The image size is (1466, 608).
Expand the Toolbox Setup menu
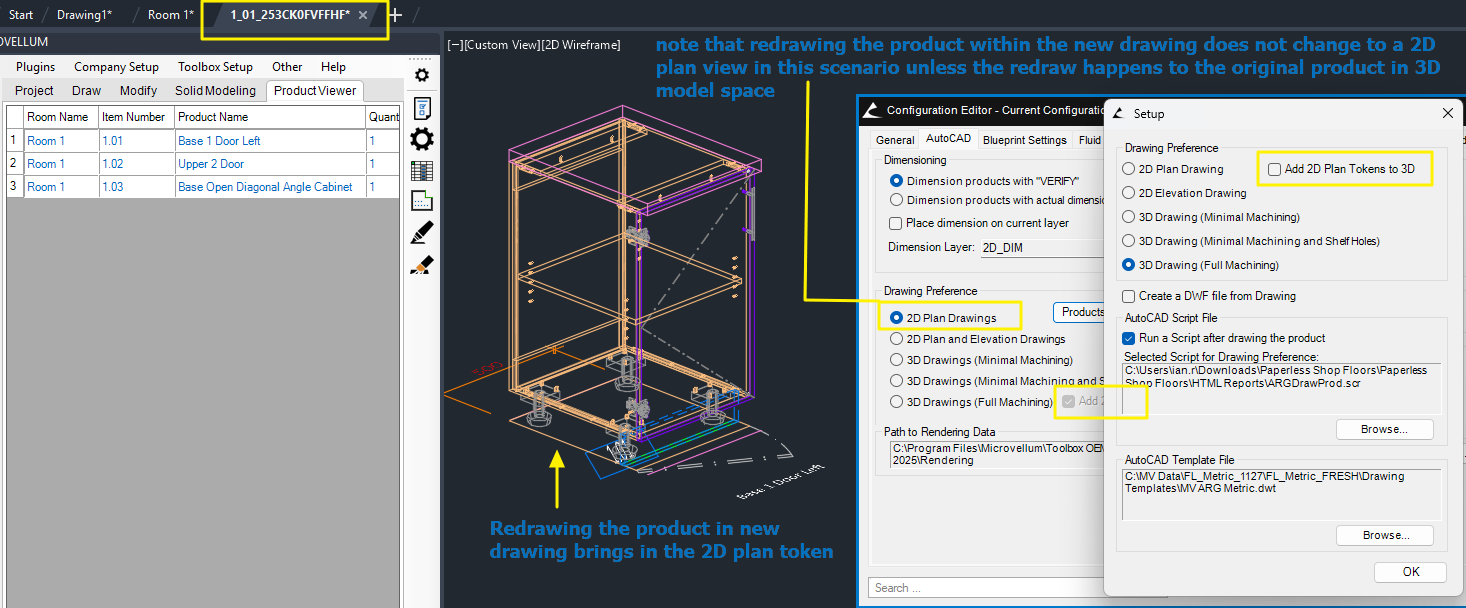pos(215,67)
